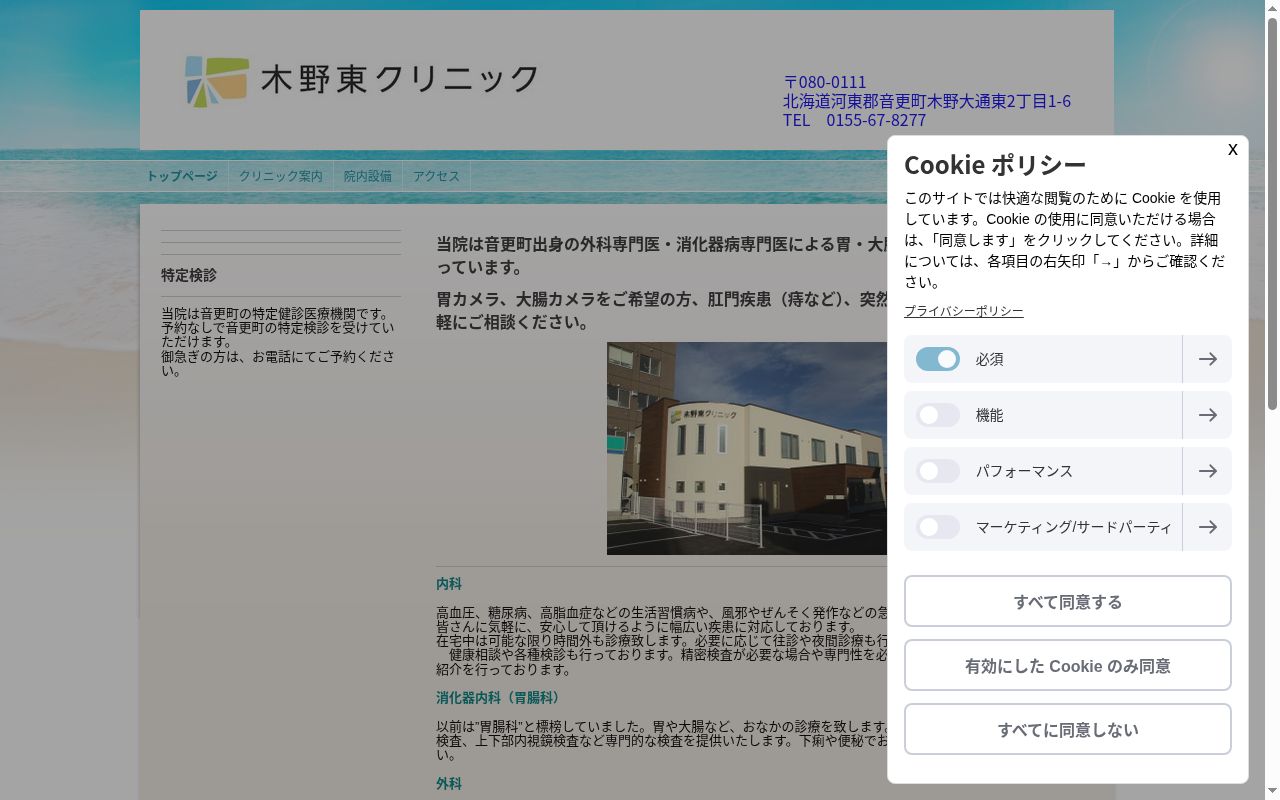Viewport: 1280px width, 800px height.
Task: Click 有効にした Cookie のみ同意 button
Action: [x=1068, y=665]
